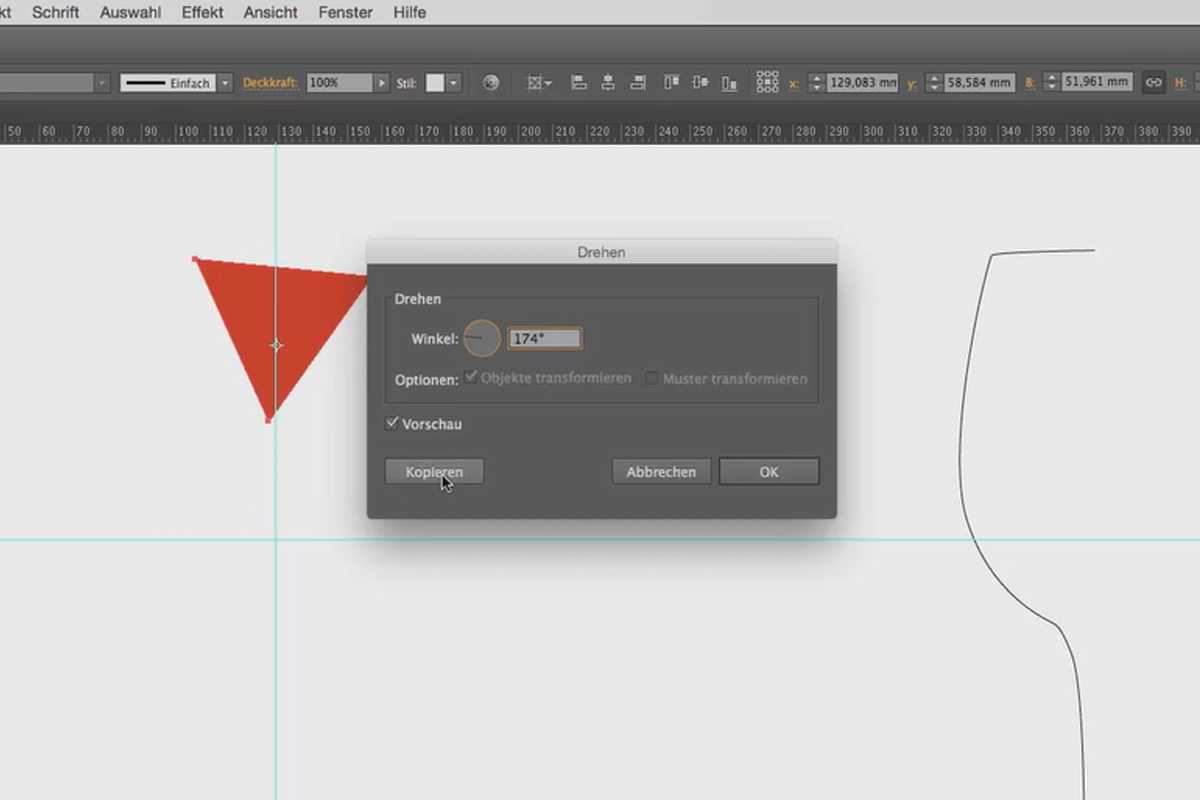
Task: Click the Abbrechen button
Action: [x=661, y=471]
